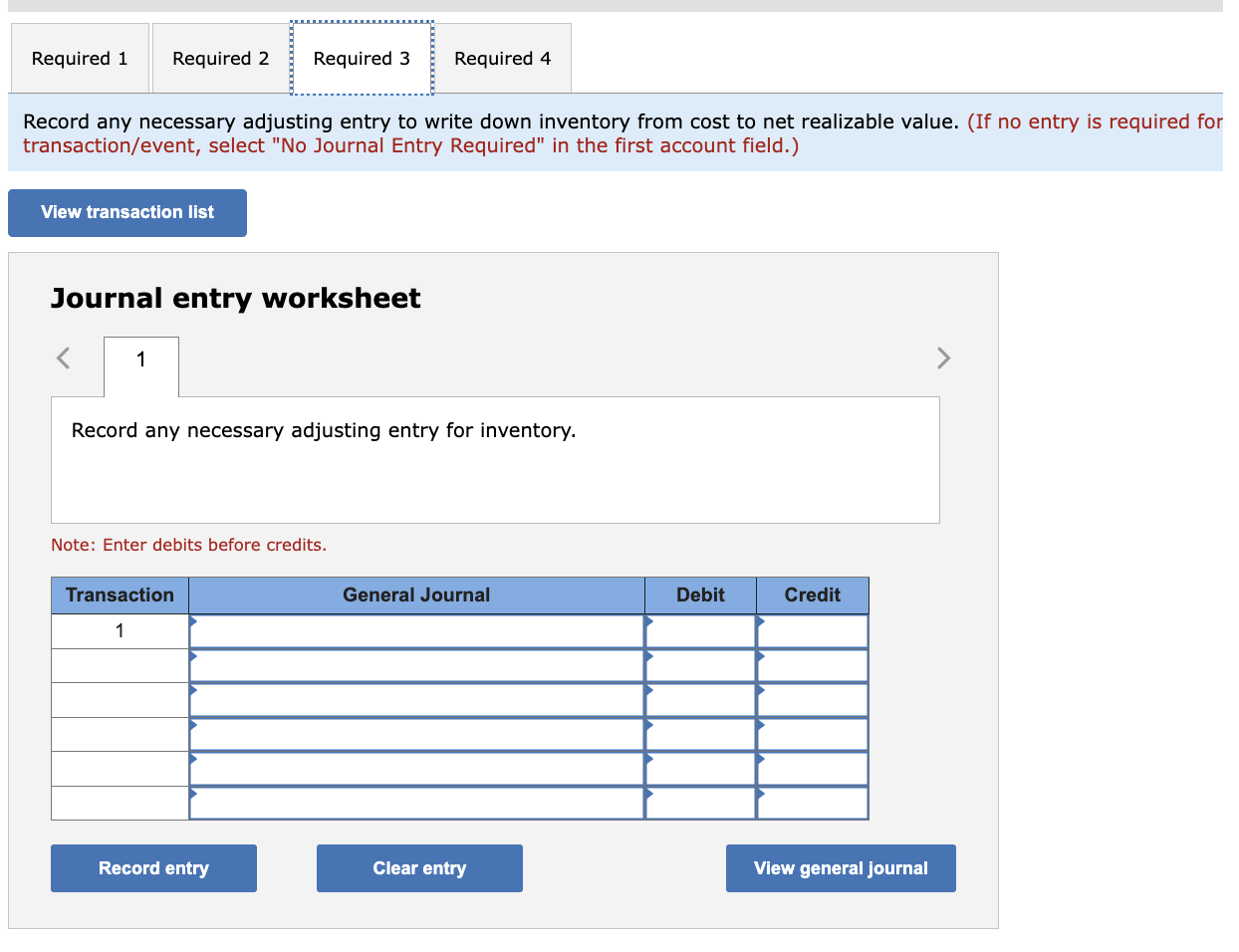Screen dimensions: 1239x952
Task: Click the right arrow to view next transaction
Action: pyautogui.click(x=943, y=357)
